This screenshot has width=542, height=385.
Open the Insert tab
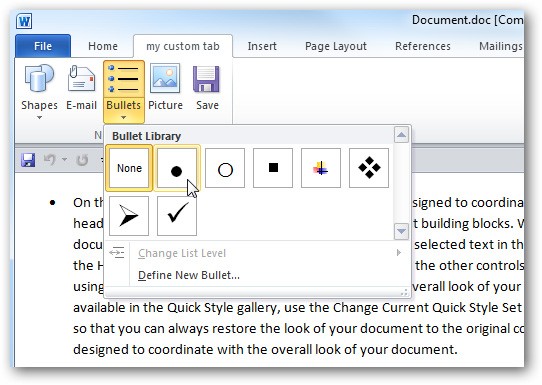tap(262, 46)
